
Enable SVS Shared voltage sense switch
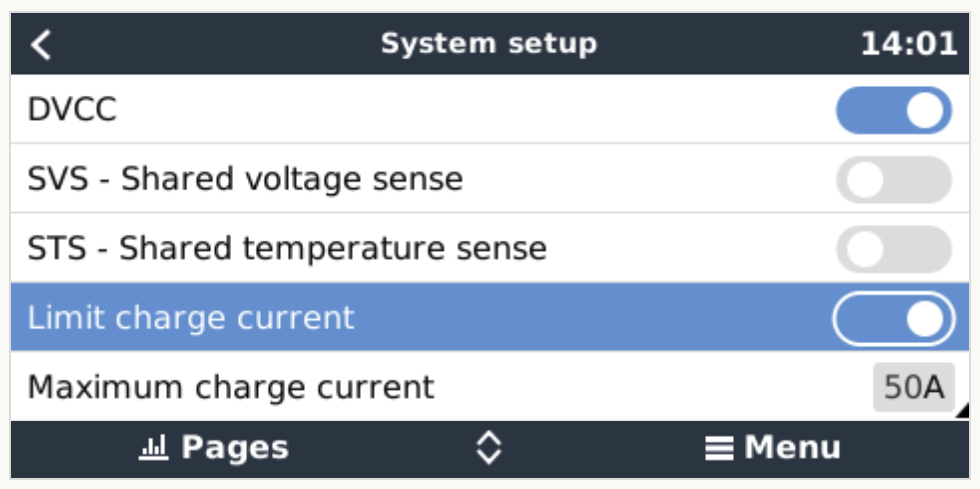click(x=894, y=180)
